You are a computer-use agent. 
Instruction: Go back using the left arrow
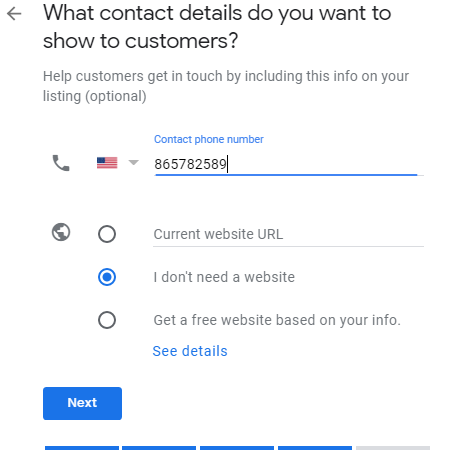[x=14, y=14]
